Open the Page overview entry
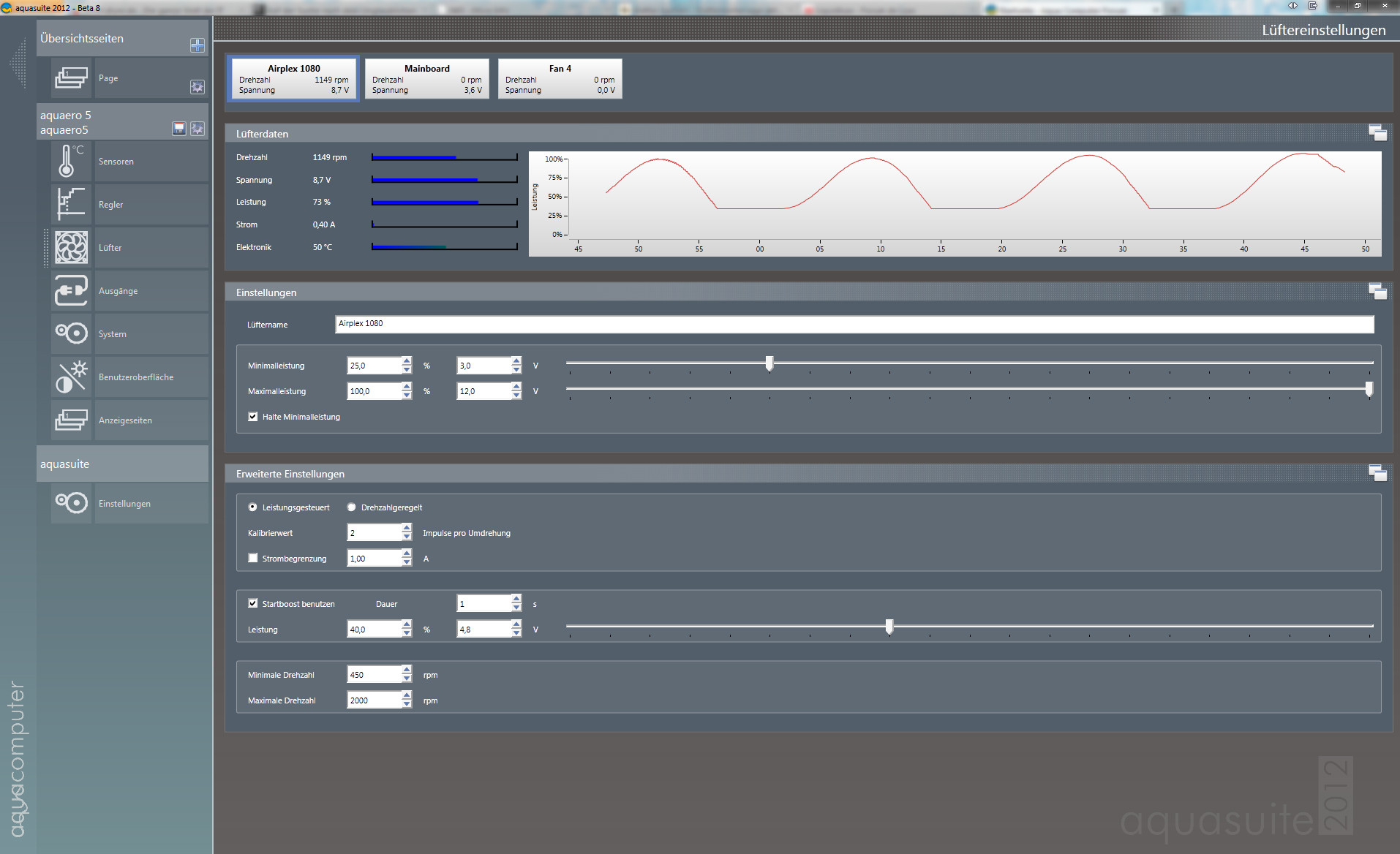The height and width of the screenshot is (854, 1400). click(108, 78)
